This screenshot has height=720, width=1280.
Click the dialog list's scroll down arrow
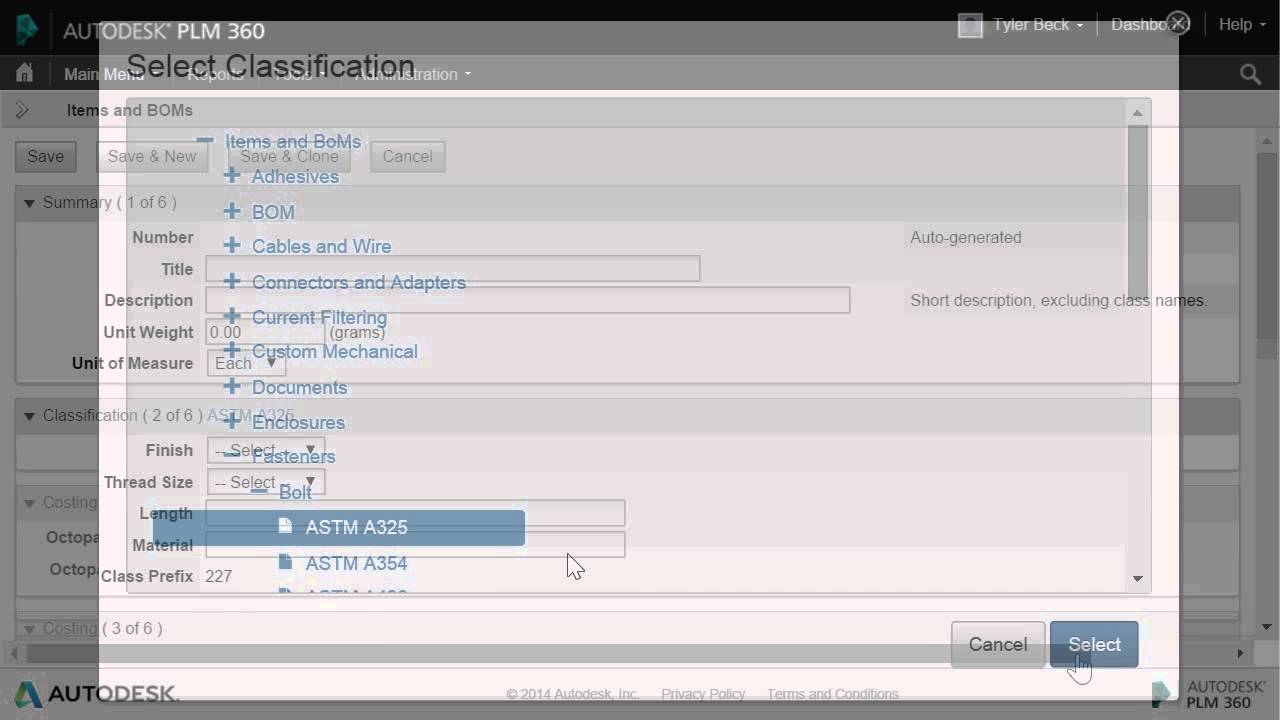(x=1137, y=579)
